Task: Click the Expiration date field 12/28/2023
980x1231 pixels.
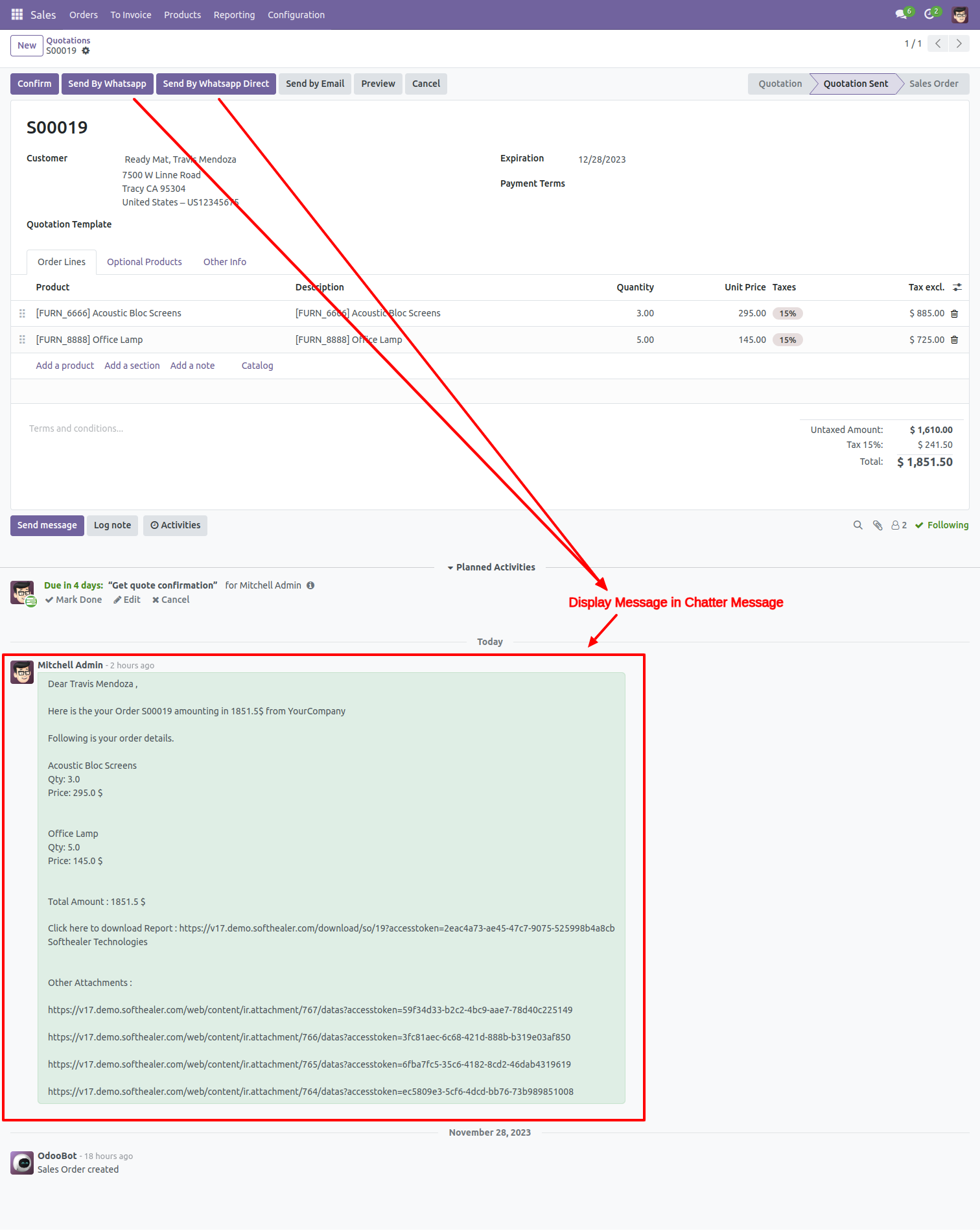Action: 602,159
